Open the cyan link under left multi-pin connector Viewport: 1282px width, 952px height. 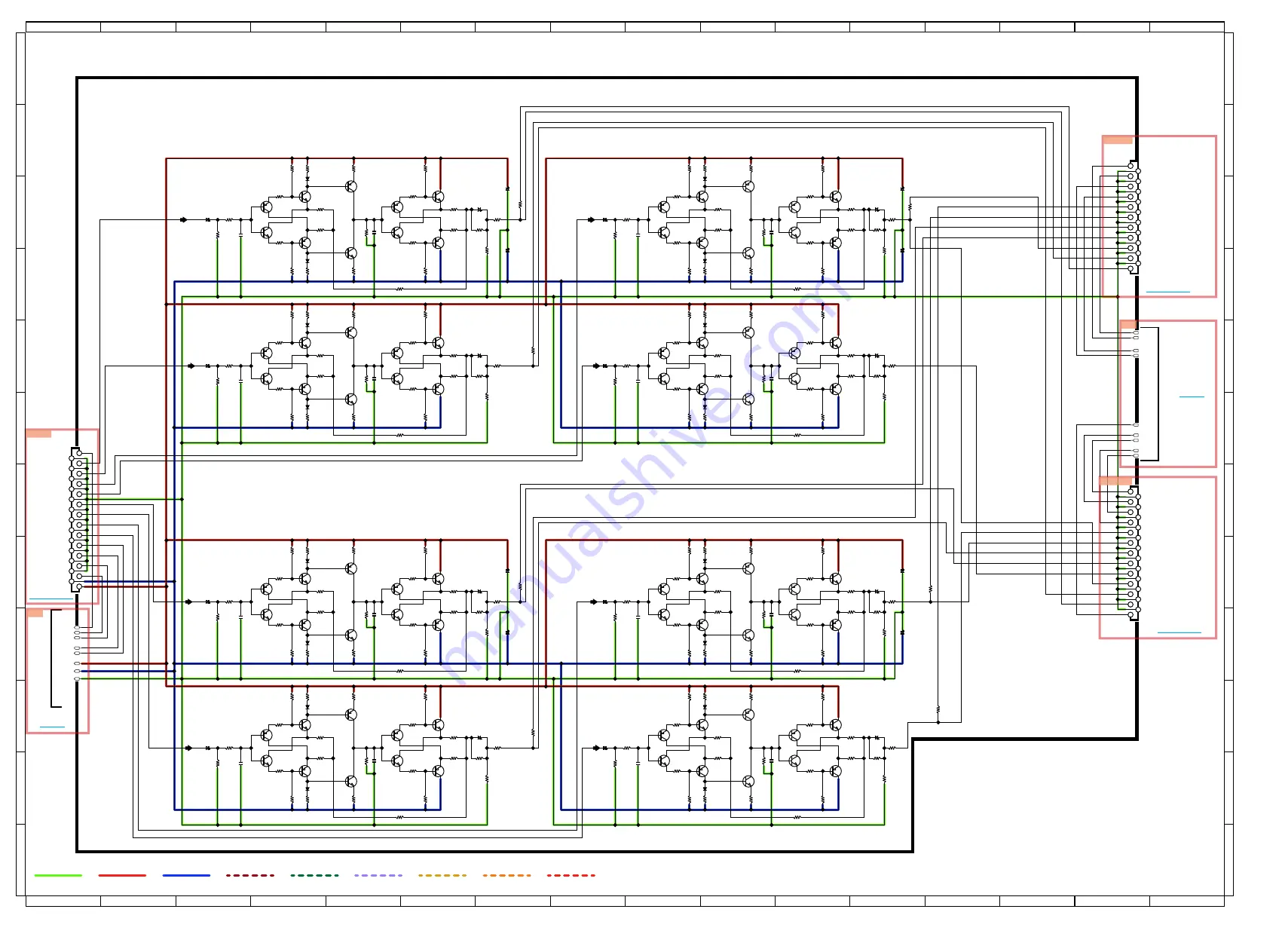click(50, 598)
